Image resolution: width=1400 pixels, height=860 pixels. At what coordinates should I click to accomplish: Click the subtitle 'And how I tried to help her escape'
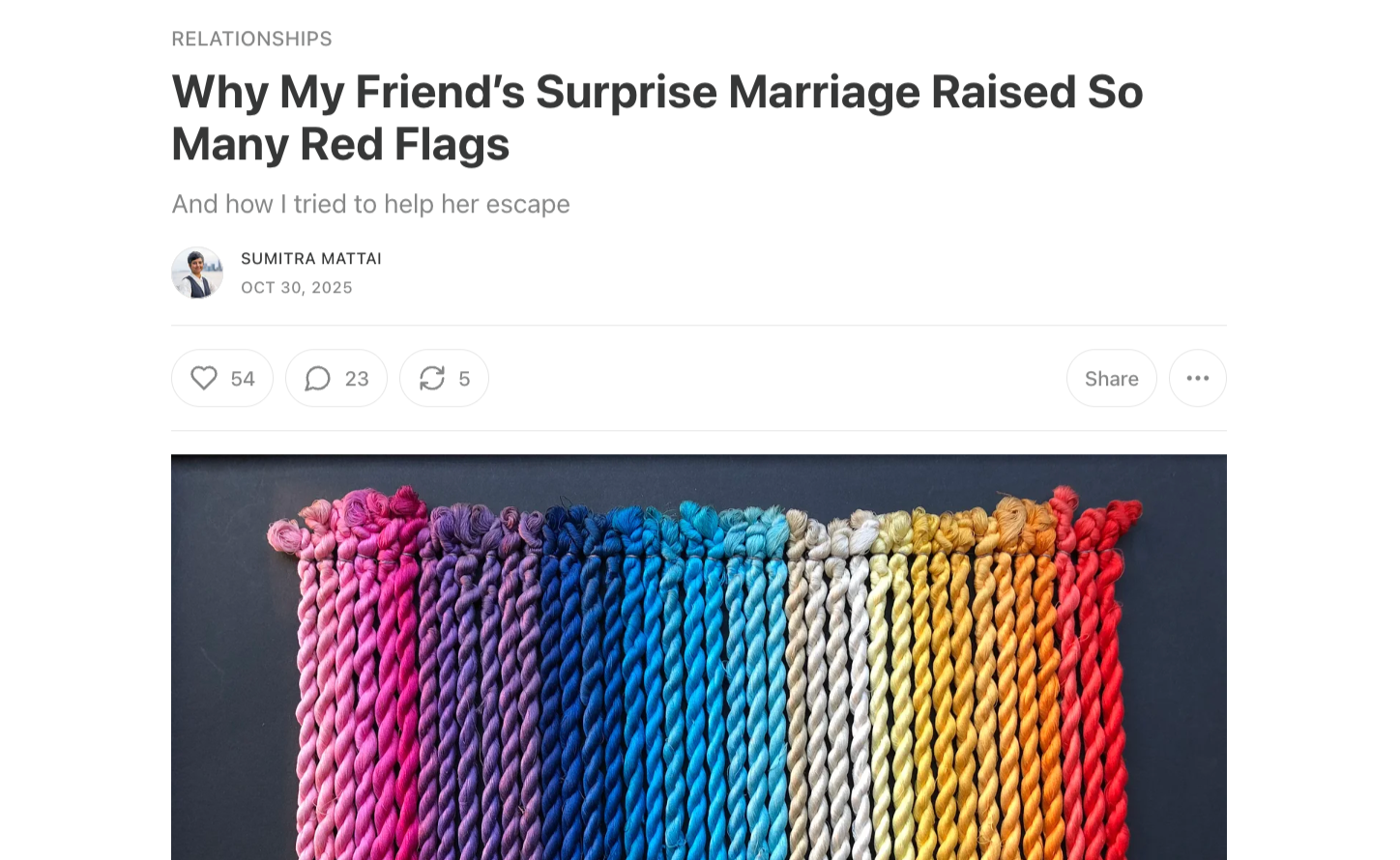click(370, 204)
